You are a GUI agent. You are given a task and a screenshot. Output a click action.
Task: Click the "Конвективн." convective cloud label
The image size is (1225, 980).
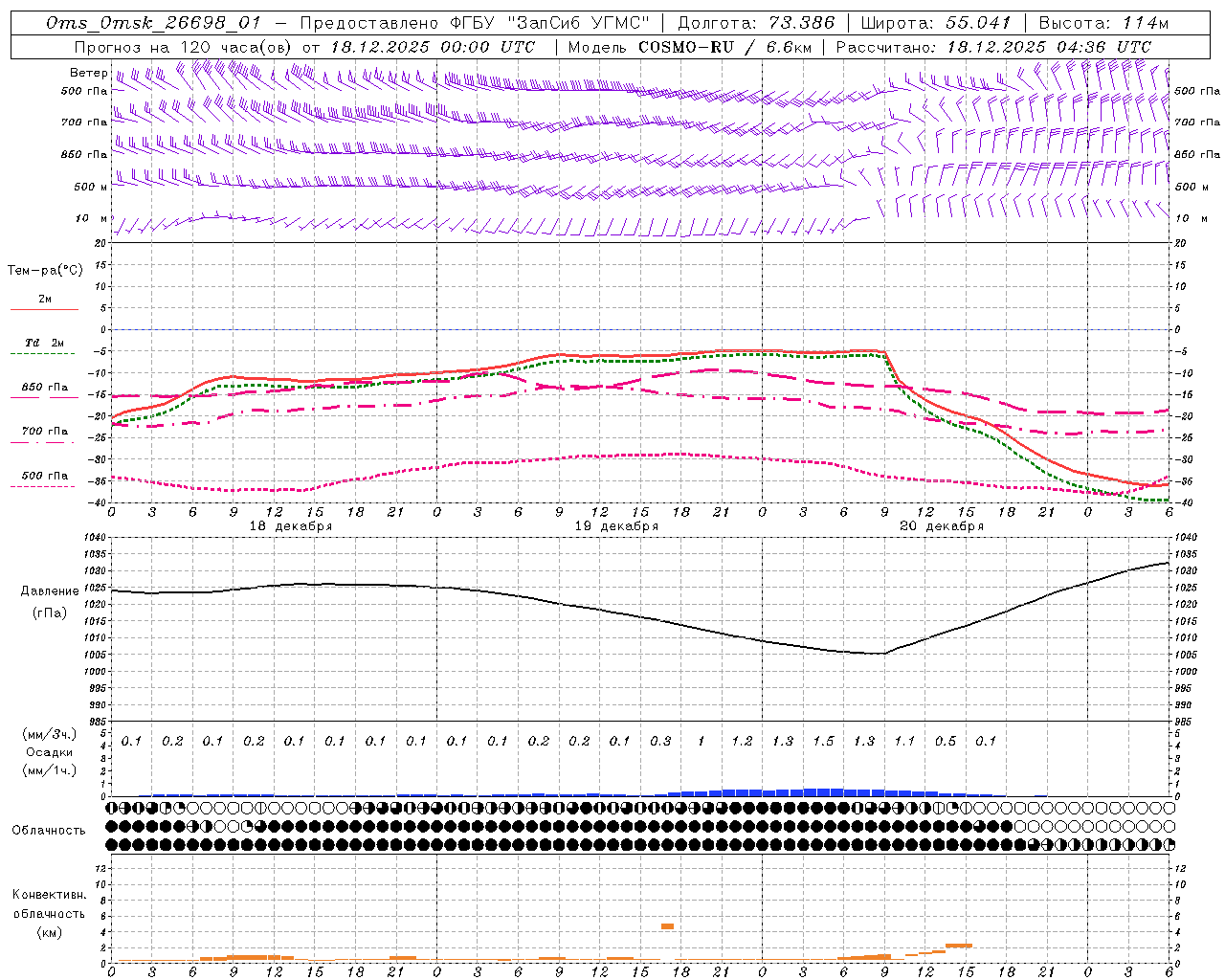pos(49,895)
